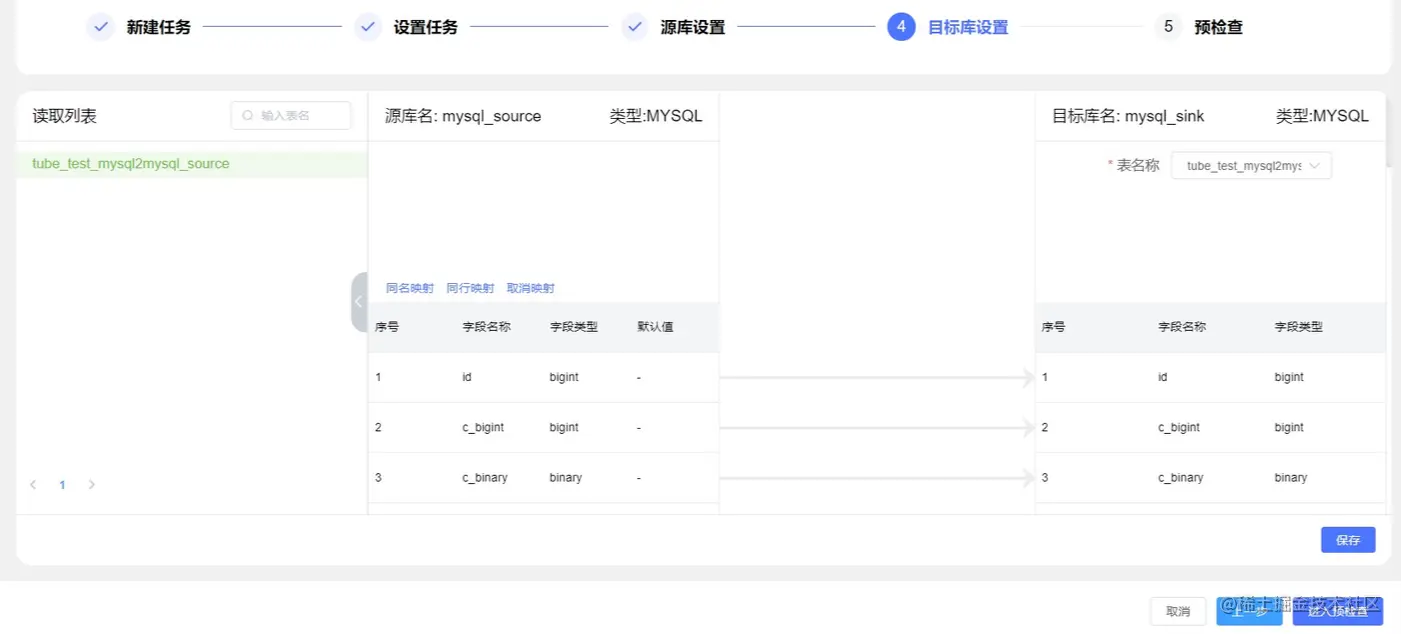
Task: Click the 上一步 button
Action: click(1249, 611)
